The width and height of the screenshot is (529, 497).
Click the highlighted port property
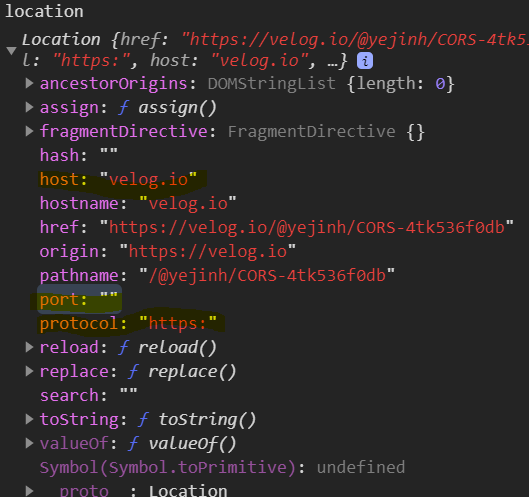point(79,300)
